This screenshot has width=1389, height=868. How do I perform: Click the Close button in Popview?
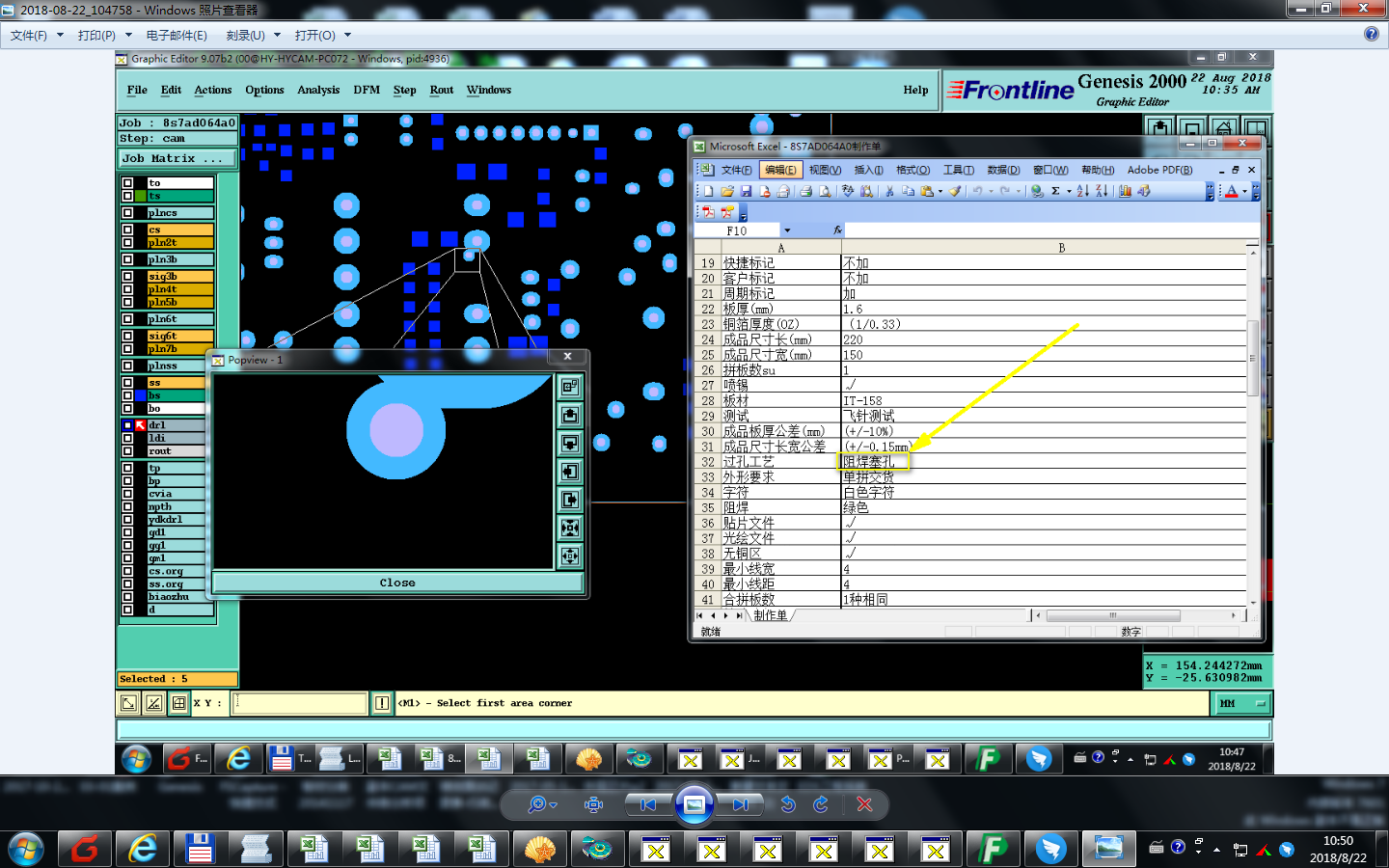[397, 583]
